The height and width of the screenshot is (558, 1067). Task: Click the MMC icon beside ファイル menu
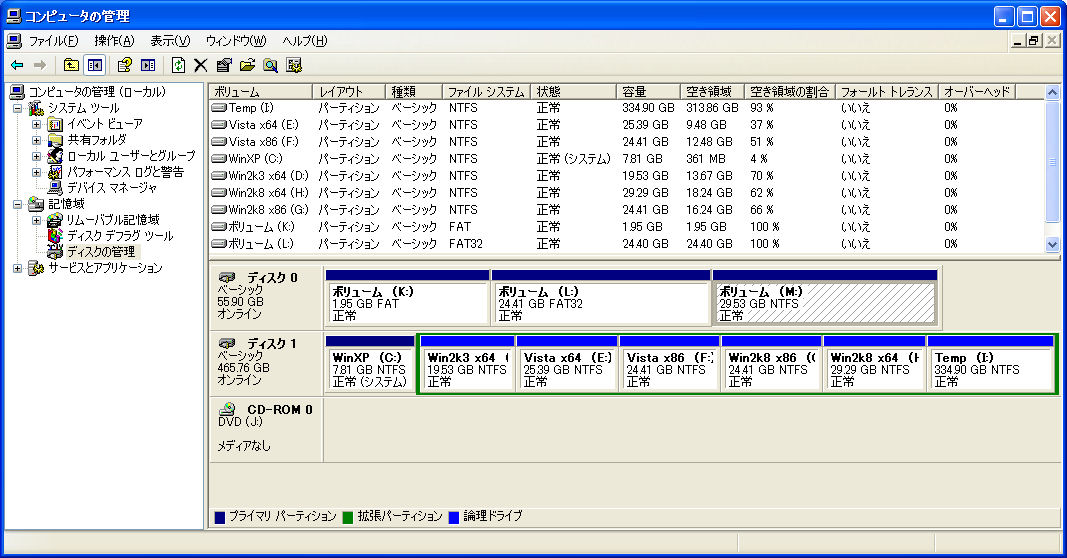pos(14,41)
